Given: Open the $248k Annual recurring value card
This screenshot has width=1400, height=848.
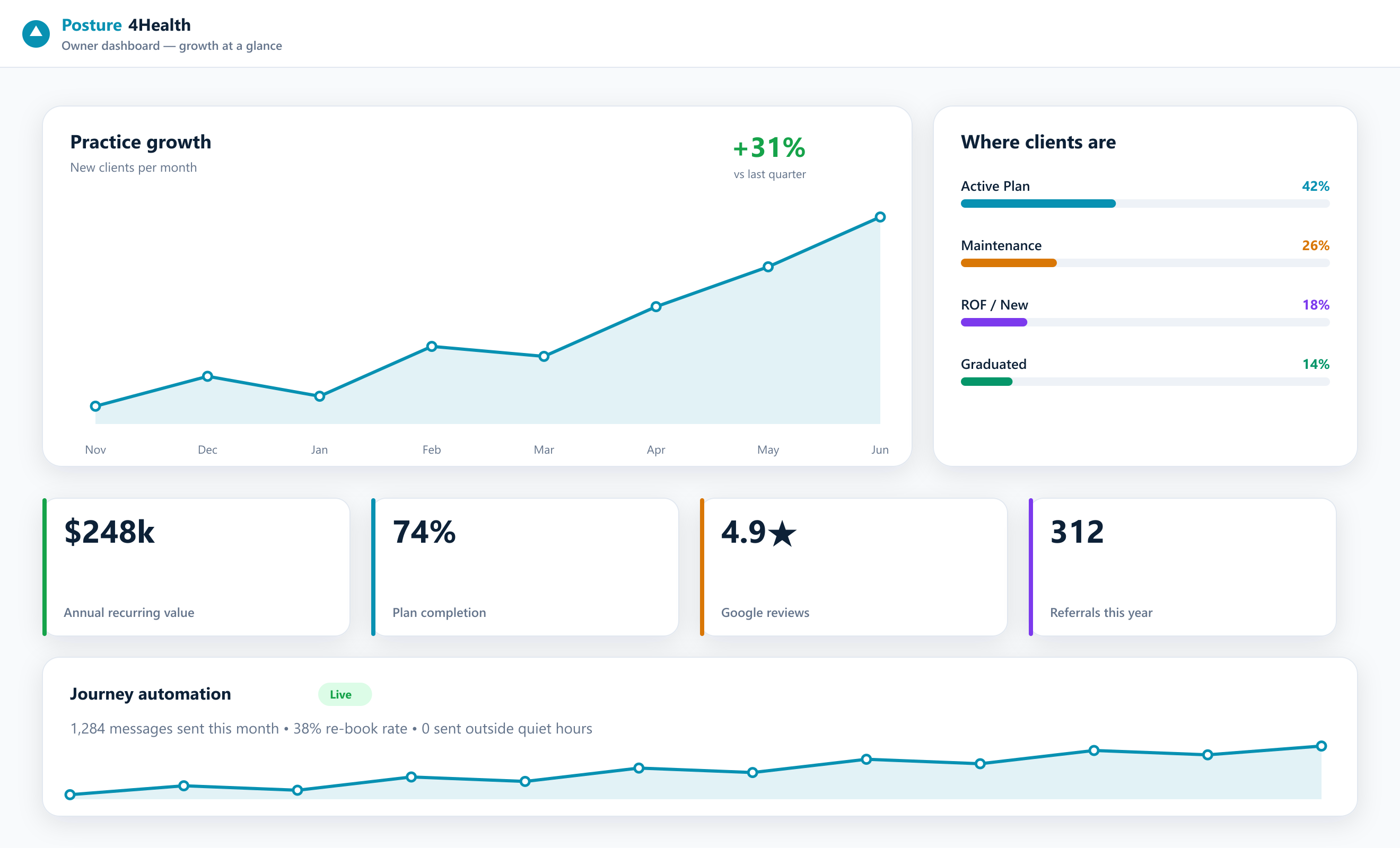Looking at the screenshot, I should pos(196,567).
